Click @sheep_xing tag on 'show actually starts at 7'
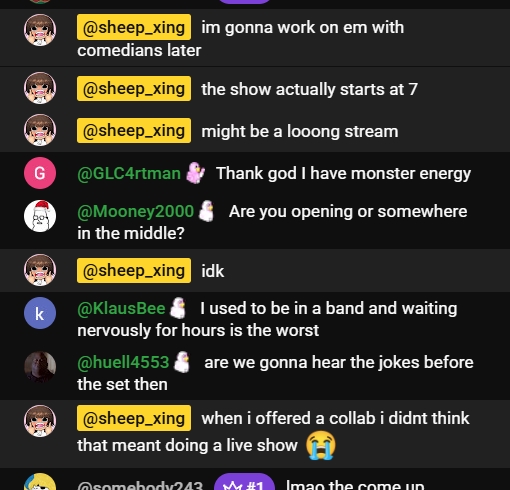 click(x=134, y=89)
